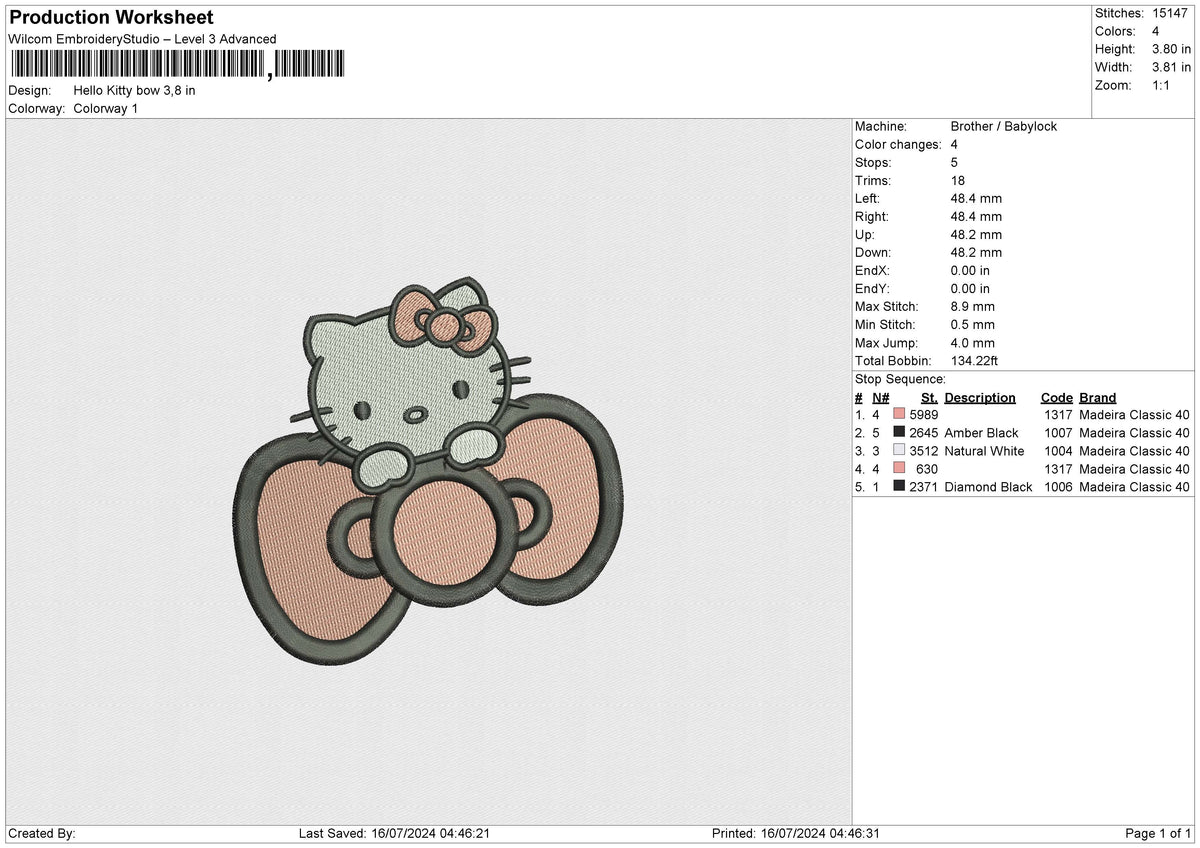The image size is (1200, 848).
Task: Click the 'Colorway 1' value
Action: point(106,109)
